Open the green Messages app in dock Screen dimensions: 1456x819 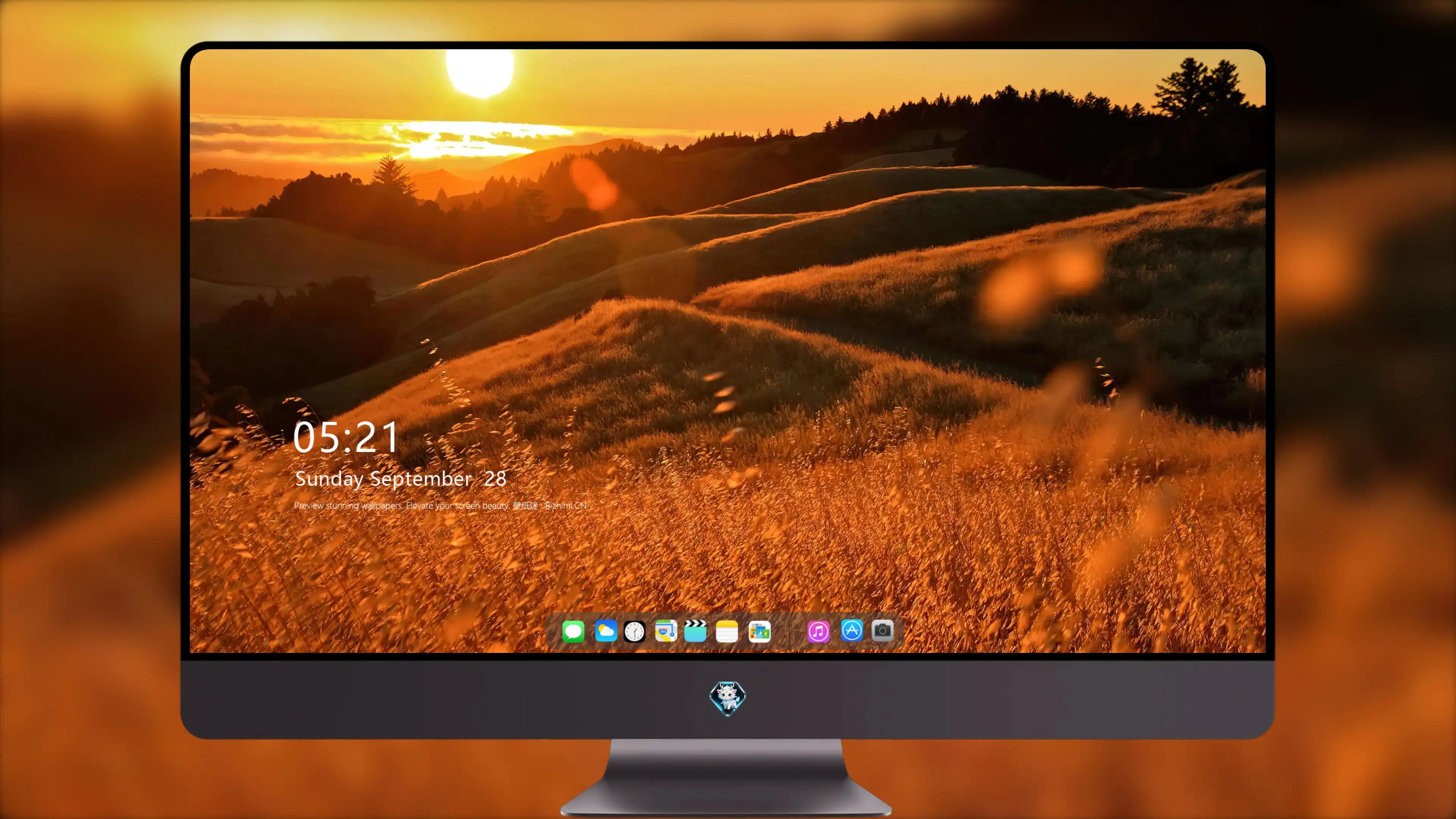pyautogui.click(x=573, y=631)
